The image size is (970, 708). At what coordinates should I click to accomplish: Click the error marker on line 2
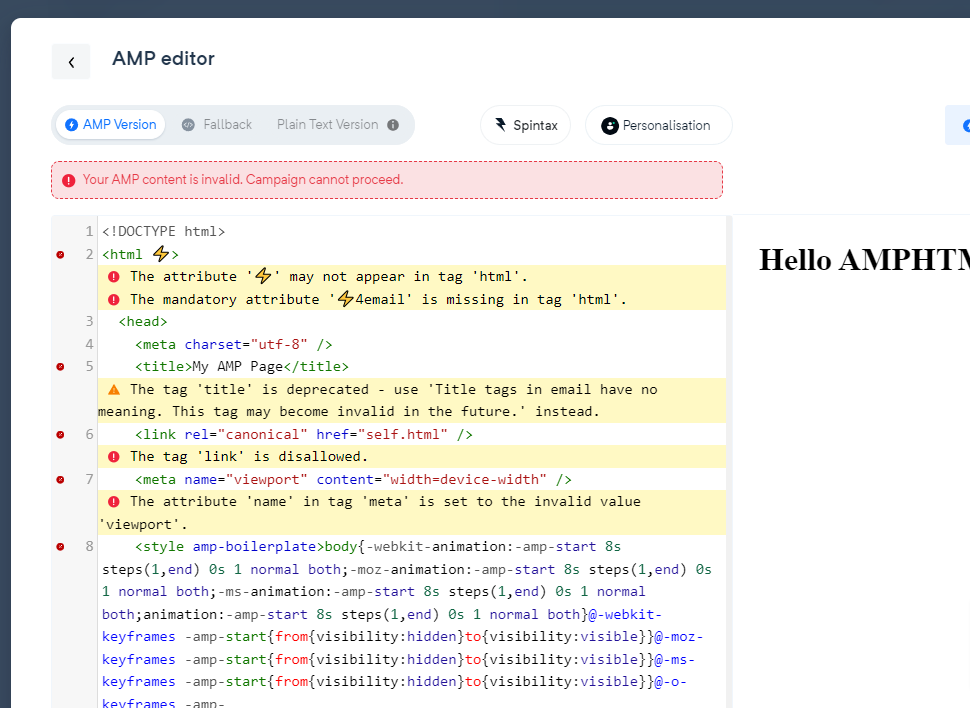tap(60, 254)
